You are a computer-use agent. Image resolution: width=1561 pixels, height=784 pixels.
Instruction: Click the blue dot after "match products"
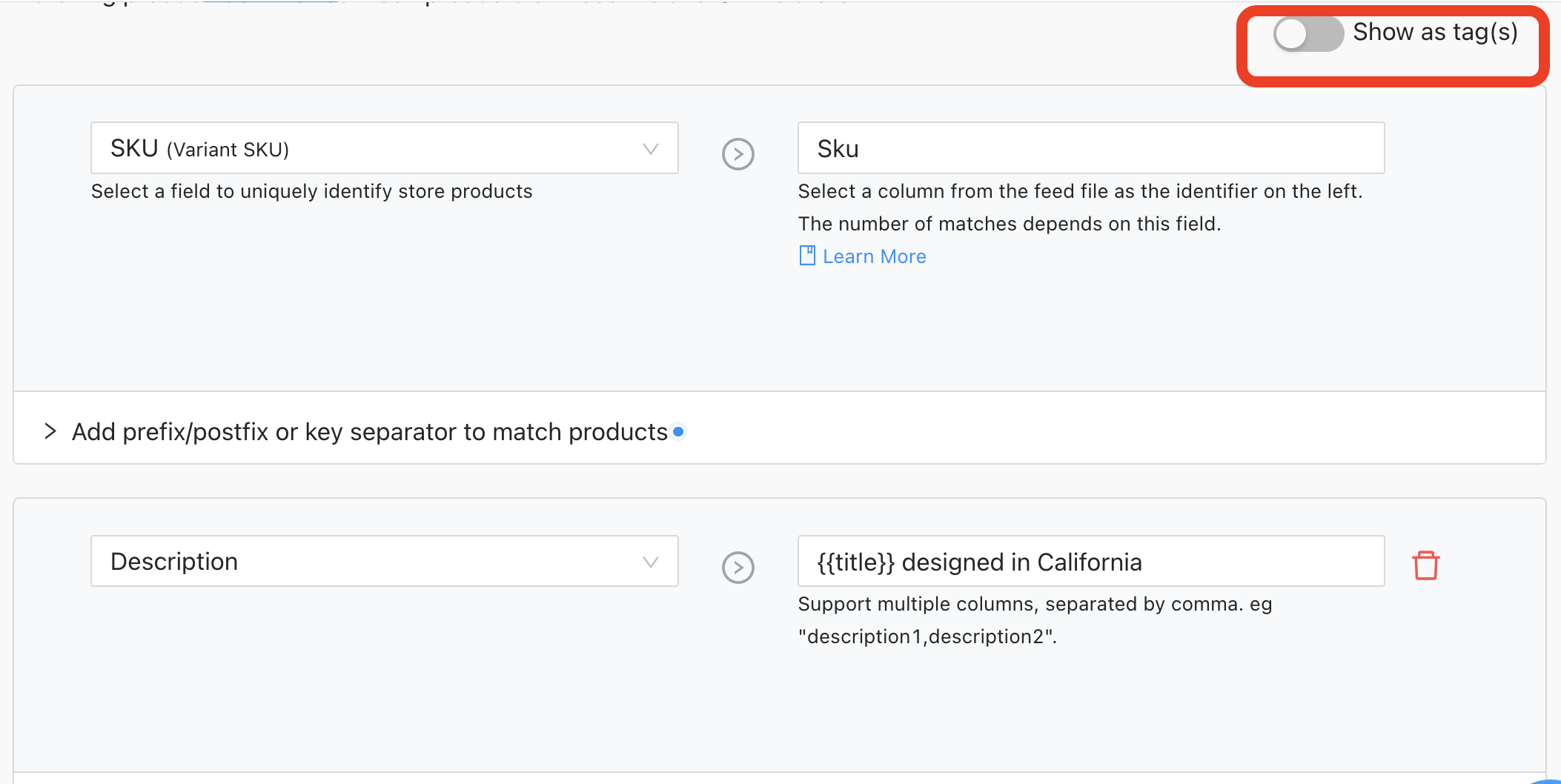point(678,431)
